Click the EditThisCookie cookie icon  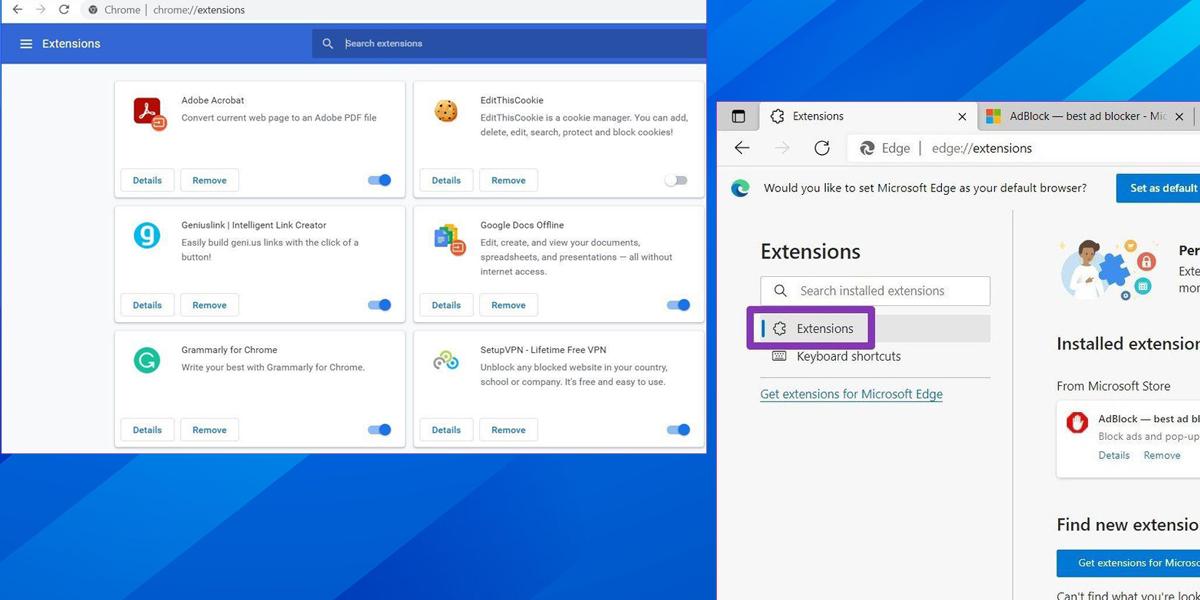446,111
